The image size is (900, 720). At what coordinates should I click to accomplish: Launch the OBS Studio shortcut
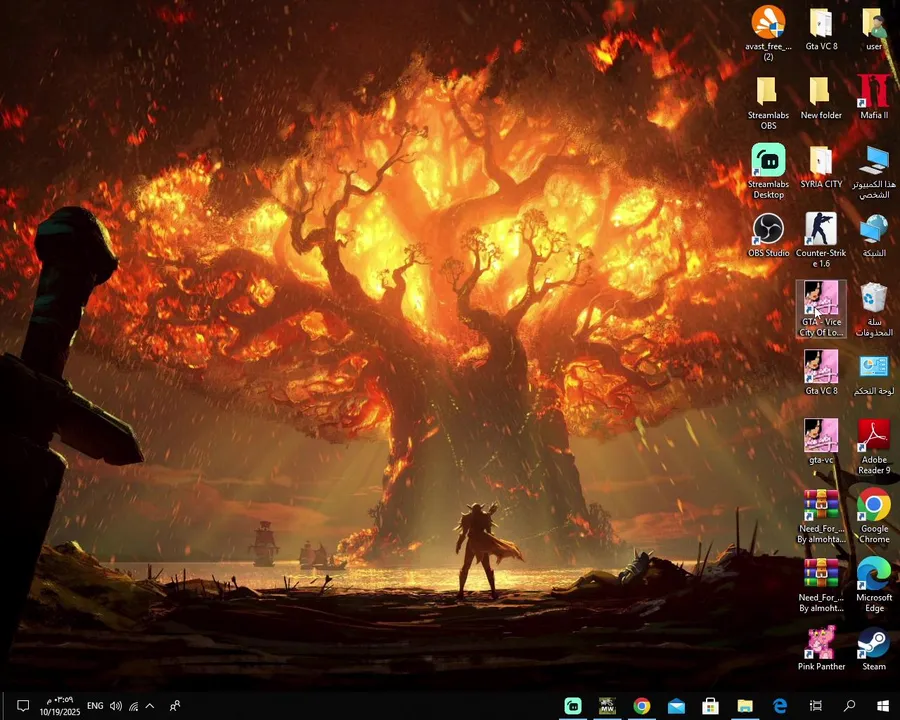768,235
